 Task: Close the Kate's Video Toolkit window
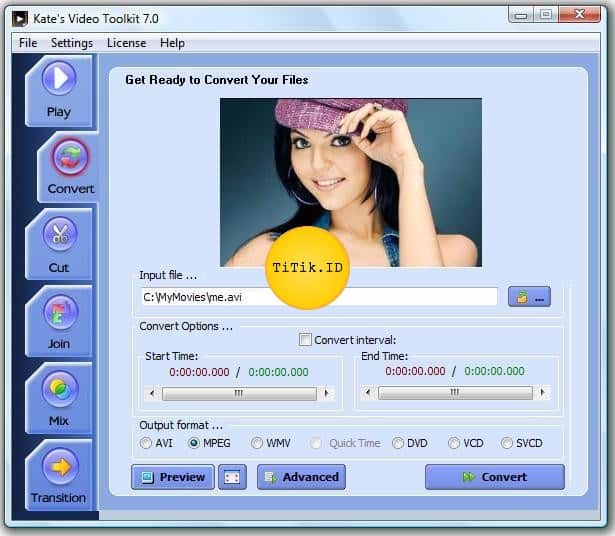point(580,15)
